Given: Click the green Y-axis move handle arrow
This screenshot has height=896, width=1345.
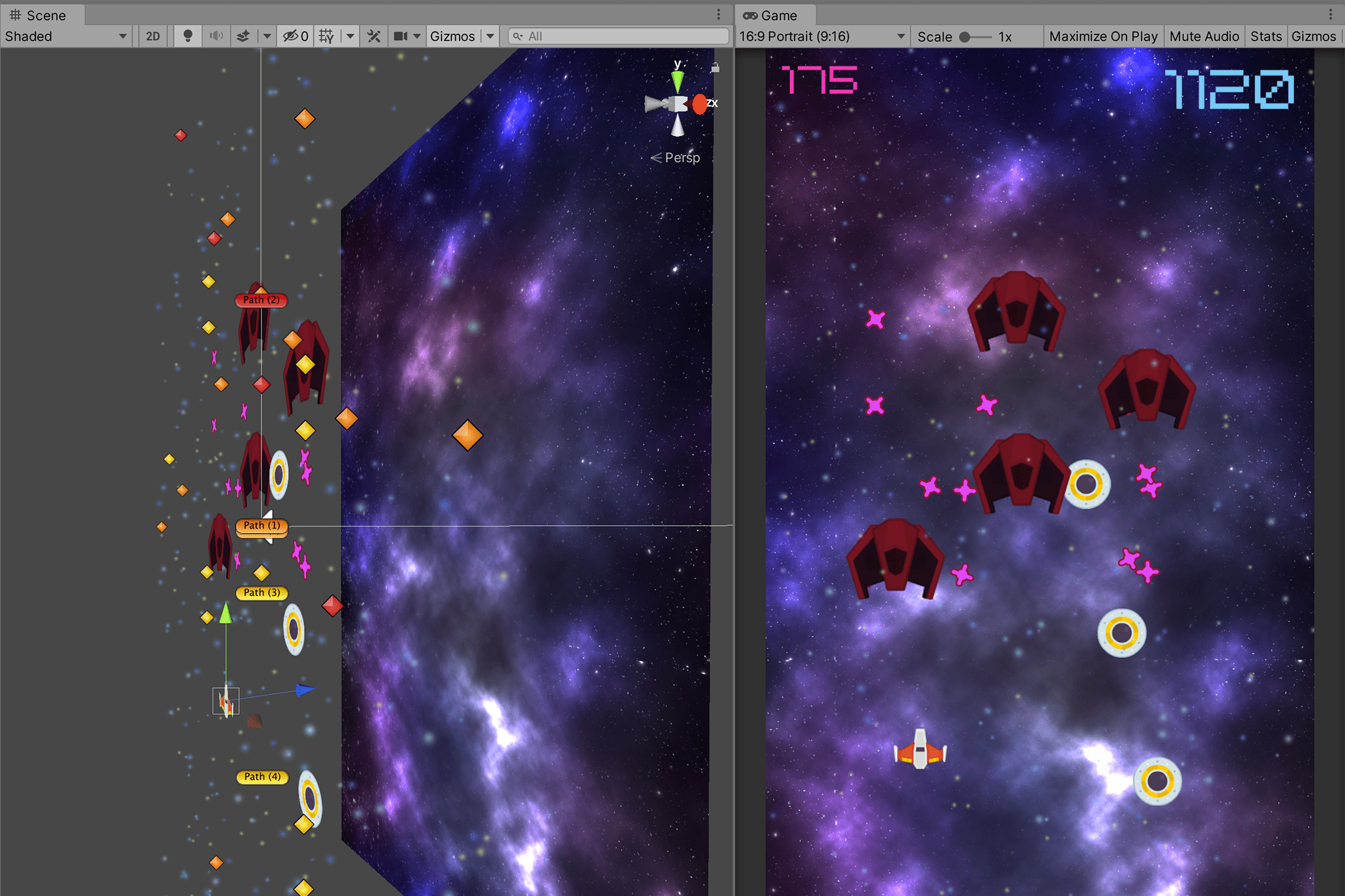Looking at the screenshot, I should pyautogui.click(x=225, y=613).
